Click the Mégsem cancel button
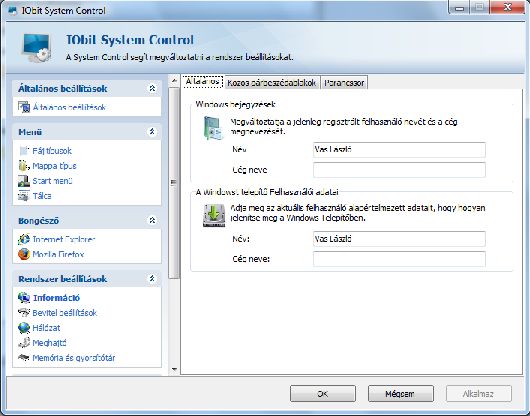Viewport: 530px width, 416px height. pos(401,394)
